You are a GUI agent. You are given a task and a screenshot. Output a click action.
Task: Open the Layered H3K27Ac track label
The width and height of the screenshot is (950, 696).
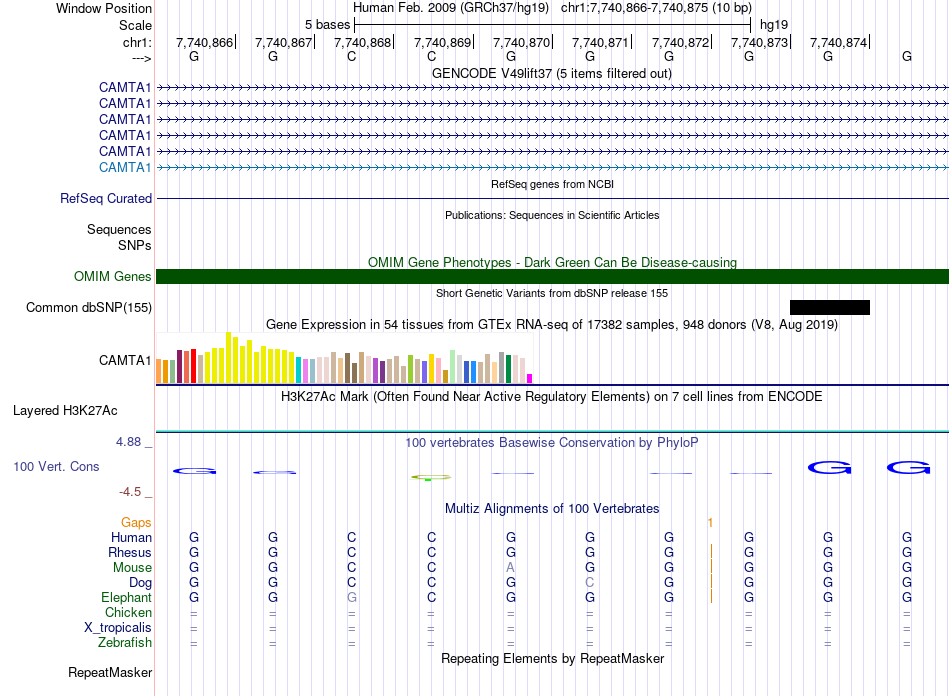pyautogui.click(x=65, y=411)
